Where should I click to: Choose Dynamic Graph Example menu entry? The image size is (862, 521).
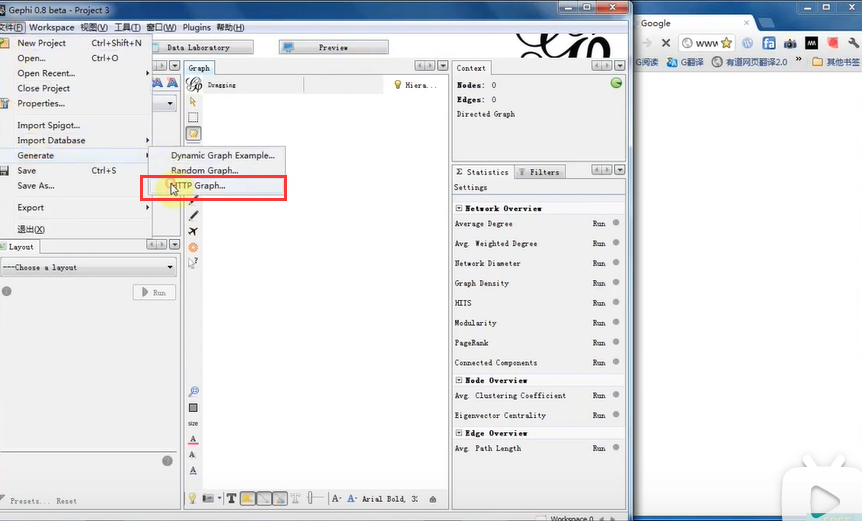217,156
